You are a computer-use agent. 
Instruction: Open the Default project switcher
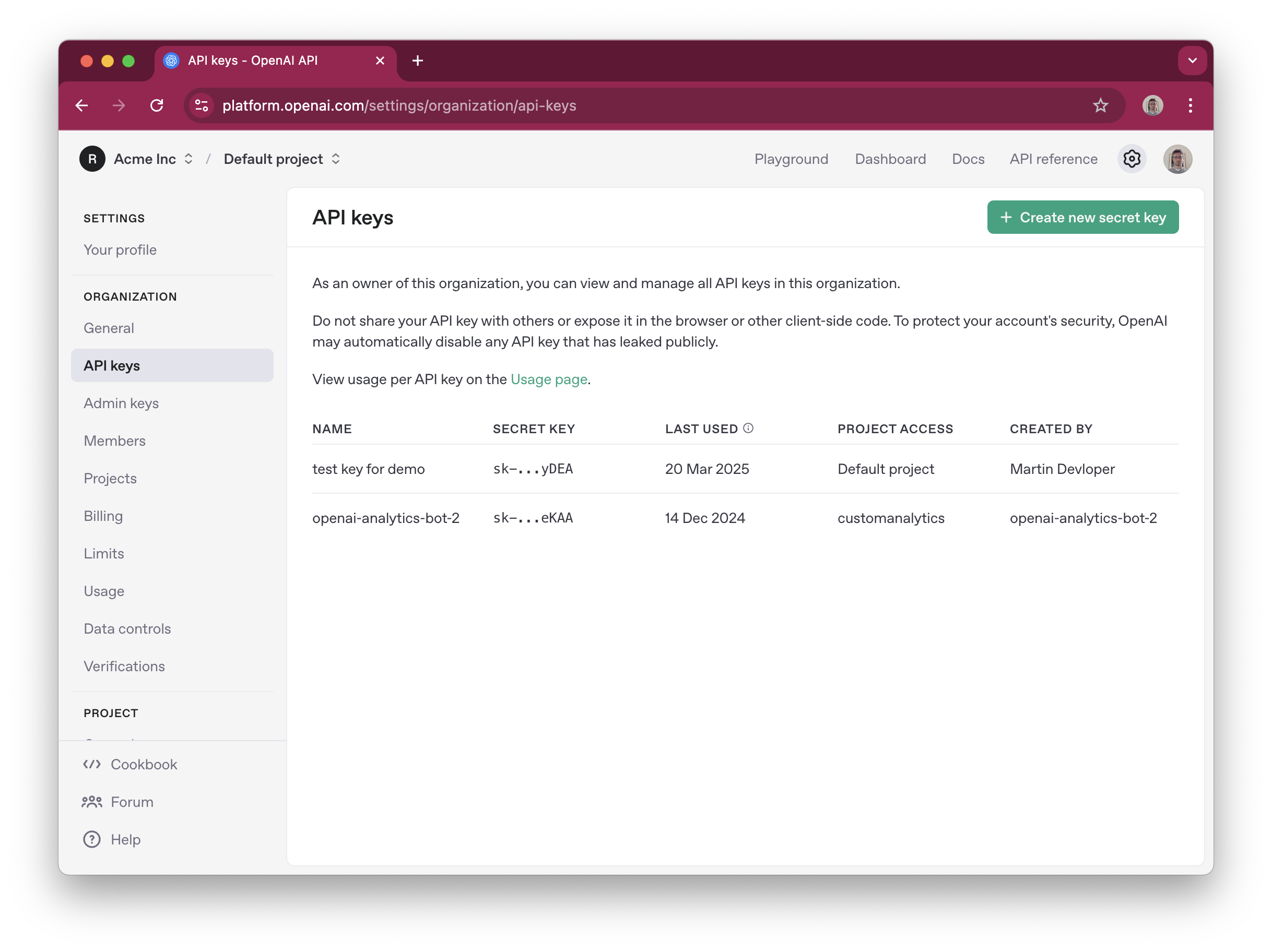pyautogui.click(x=282, y=159)
